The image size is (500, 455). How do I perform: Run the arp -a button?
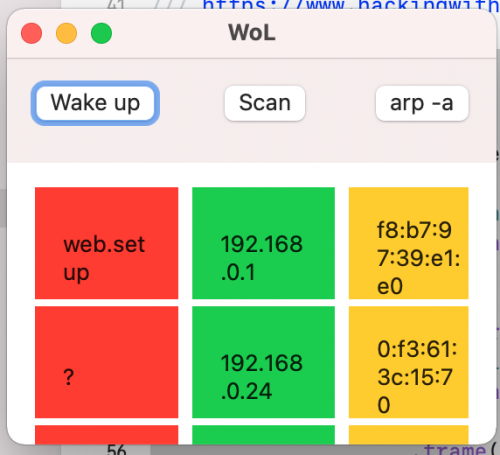point(422,103)
